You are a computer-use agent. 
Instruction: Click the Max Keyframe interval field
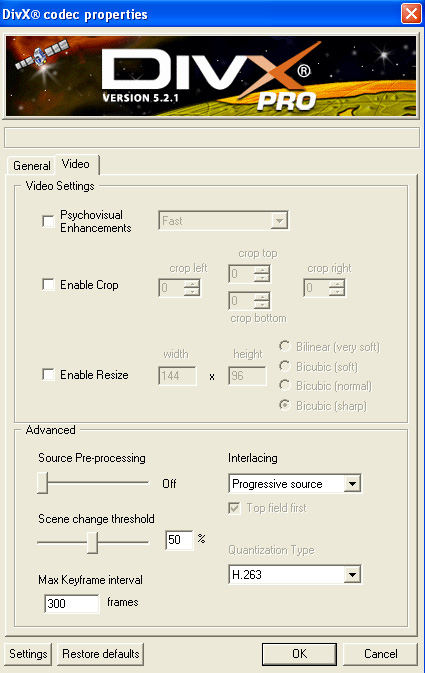click(72, 603)
